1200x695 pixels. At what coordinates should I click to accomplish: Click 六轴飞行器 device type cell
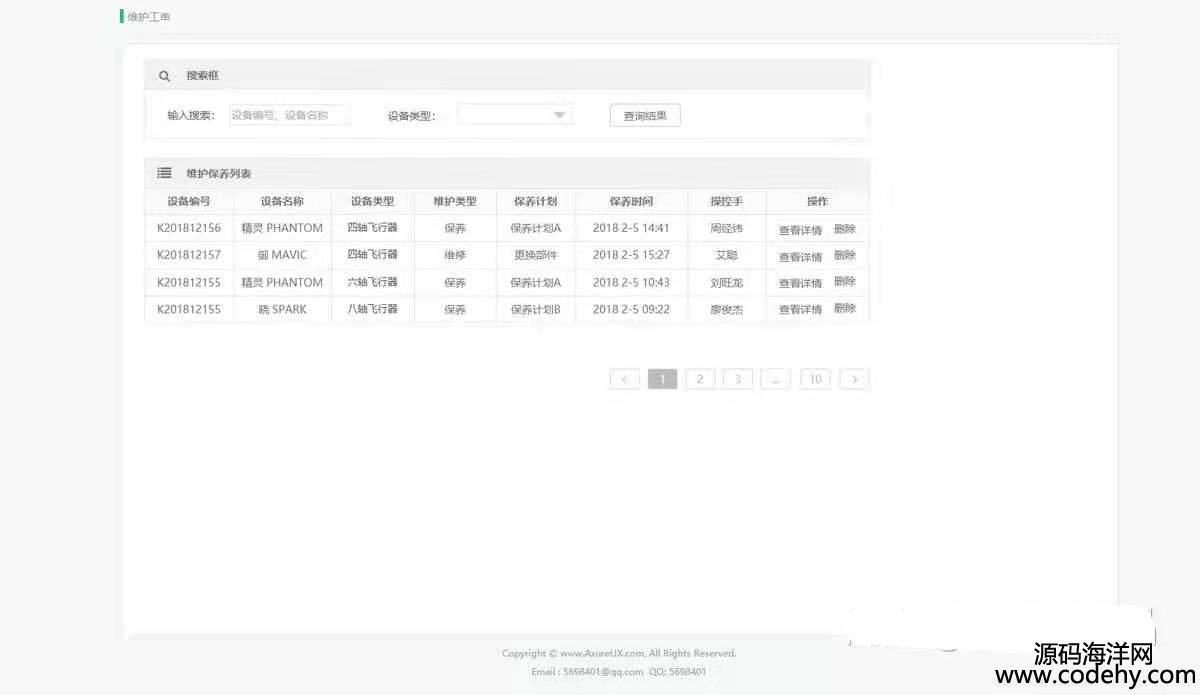click(x=372, y=282)
